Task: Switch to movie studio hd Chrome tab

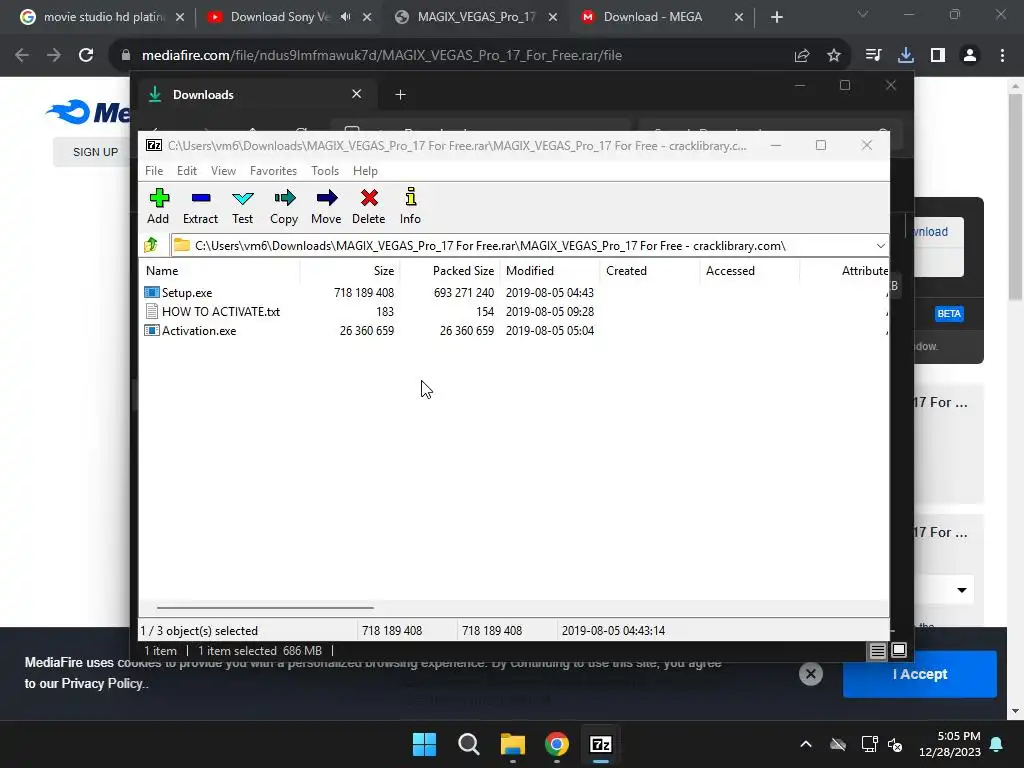Action: tap(103, 17)
